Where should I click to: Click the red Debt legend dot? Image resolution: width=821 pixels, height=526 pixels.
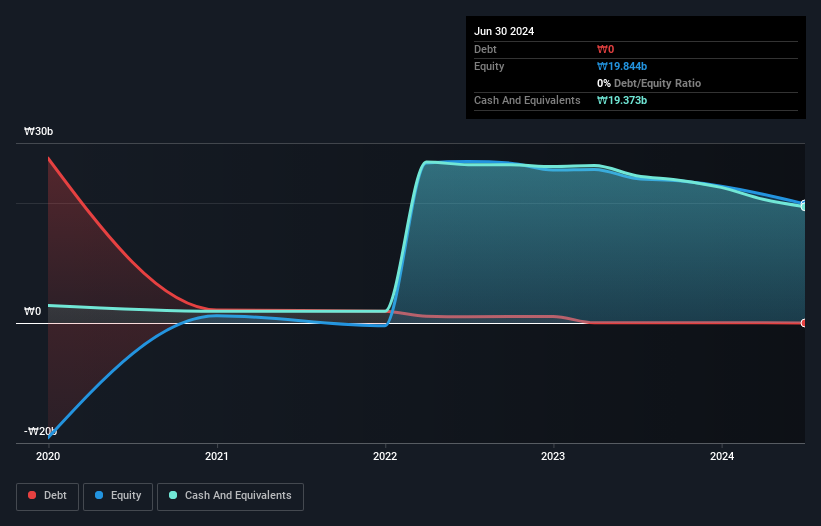click(x=32, y=495)
